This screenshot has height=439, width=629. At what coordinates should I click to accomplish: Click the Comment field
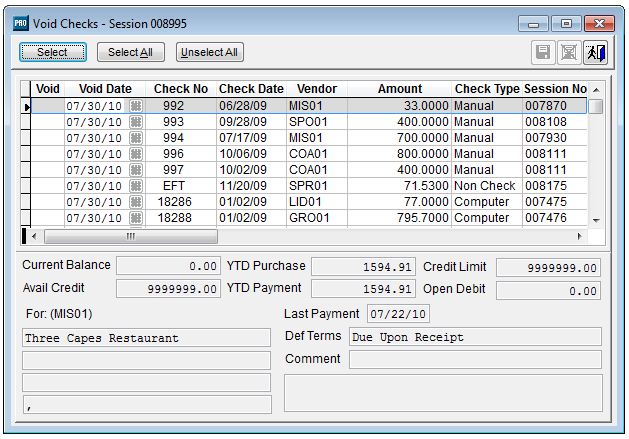(475, 360)
